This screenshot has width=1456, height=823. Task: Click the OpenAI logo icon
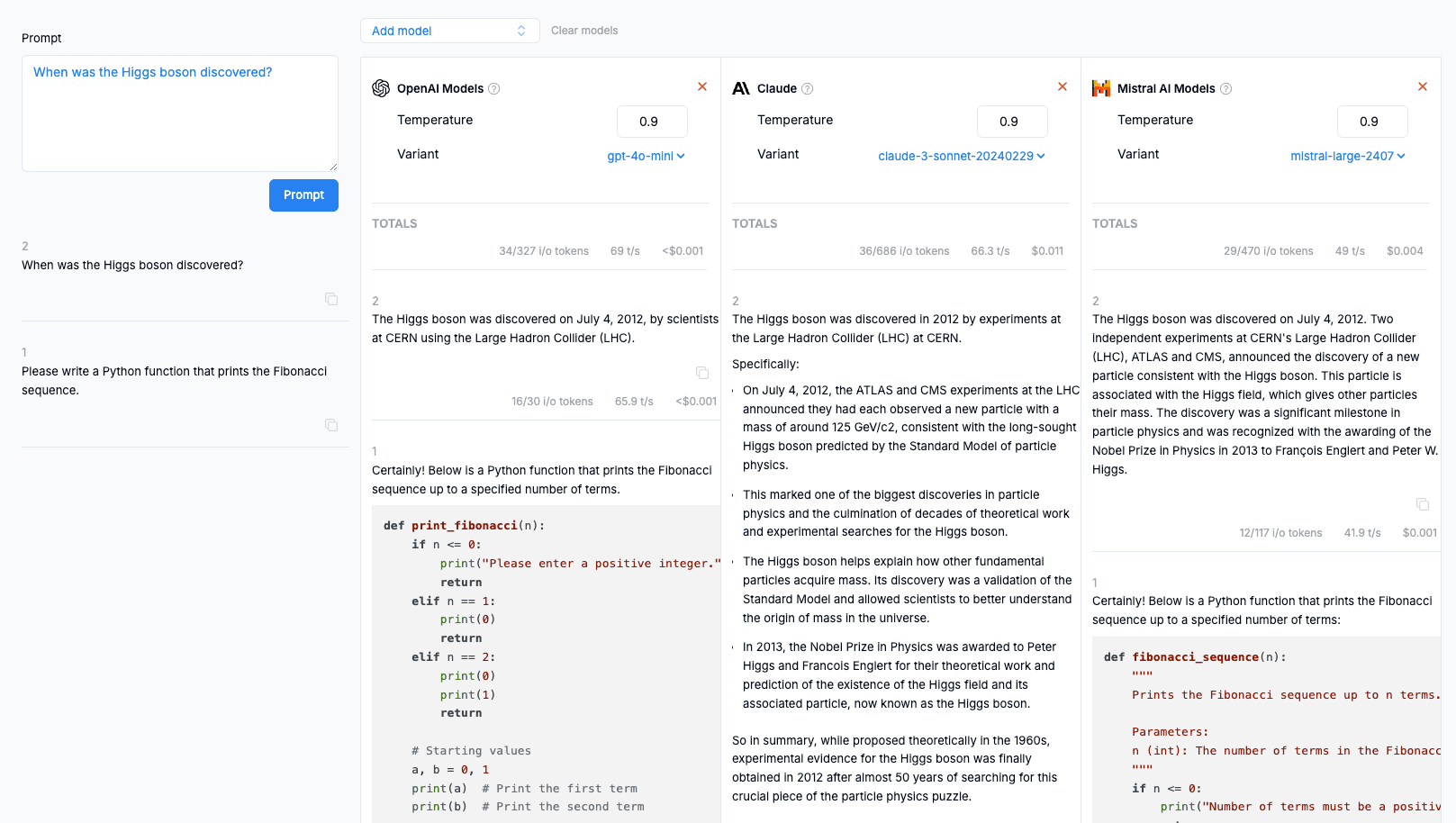point(381,88)
